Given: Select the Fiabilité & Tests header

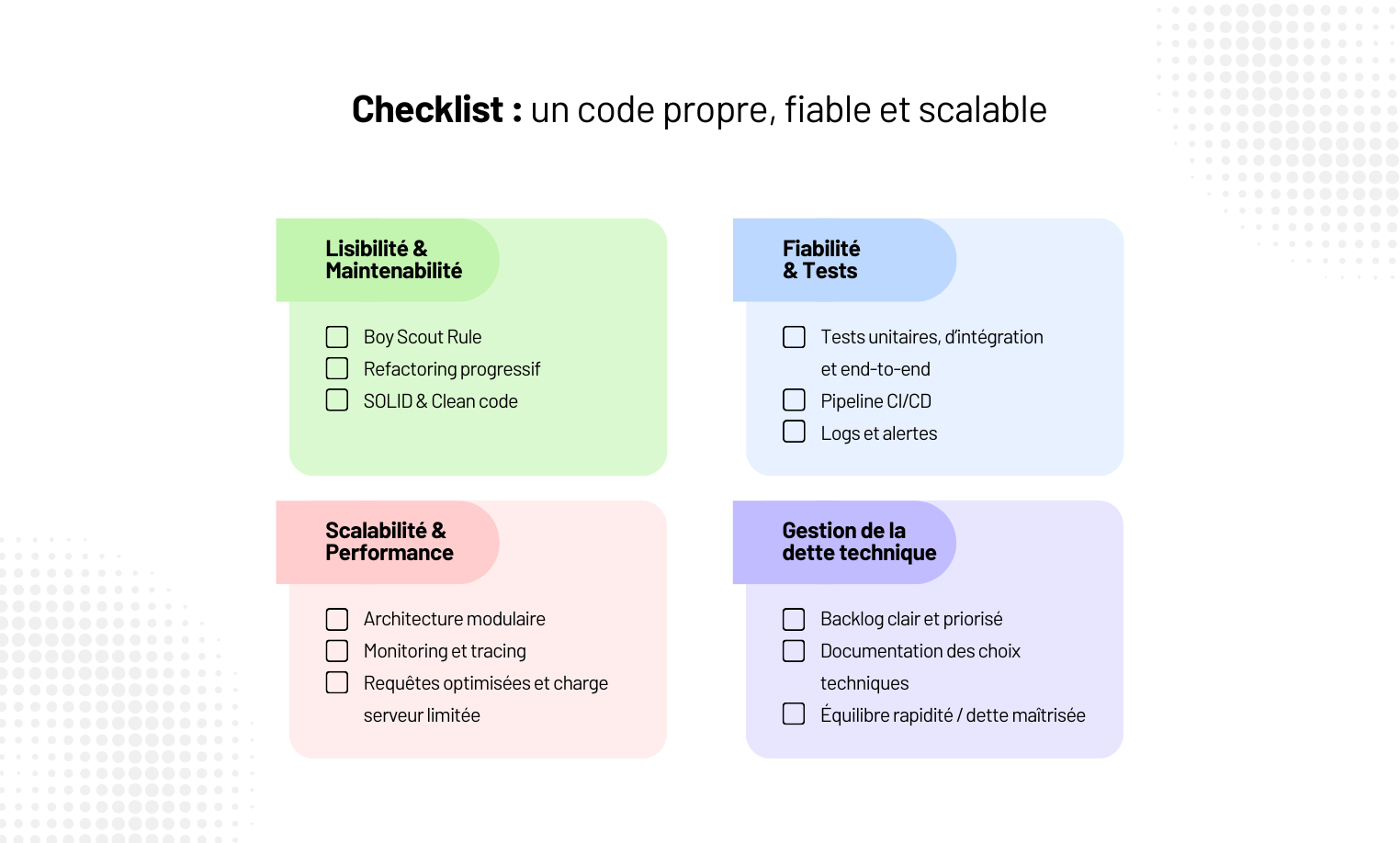Looking at the screenshot, I should 820,260.
